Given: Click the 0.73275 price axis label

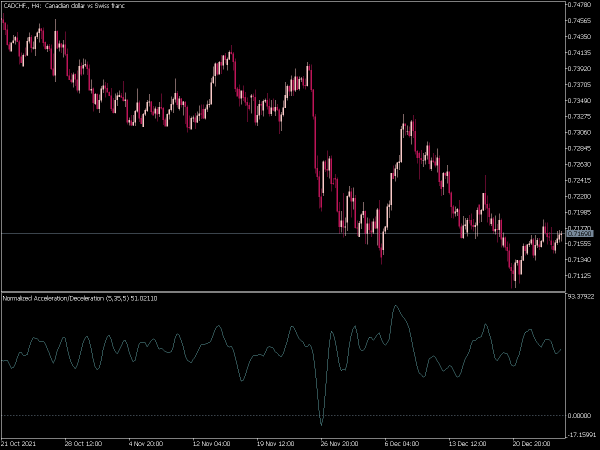Looking at the screenshot, I should (580, 116).
